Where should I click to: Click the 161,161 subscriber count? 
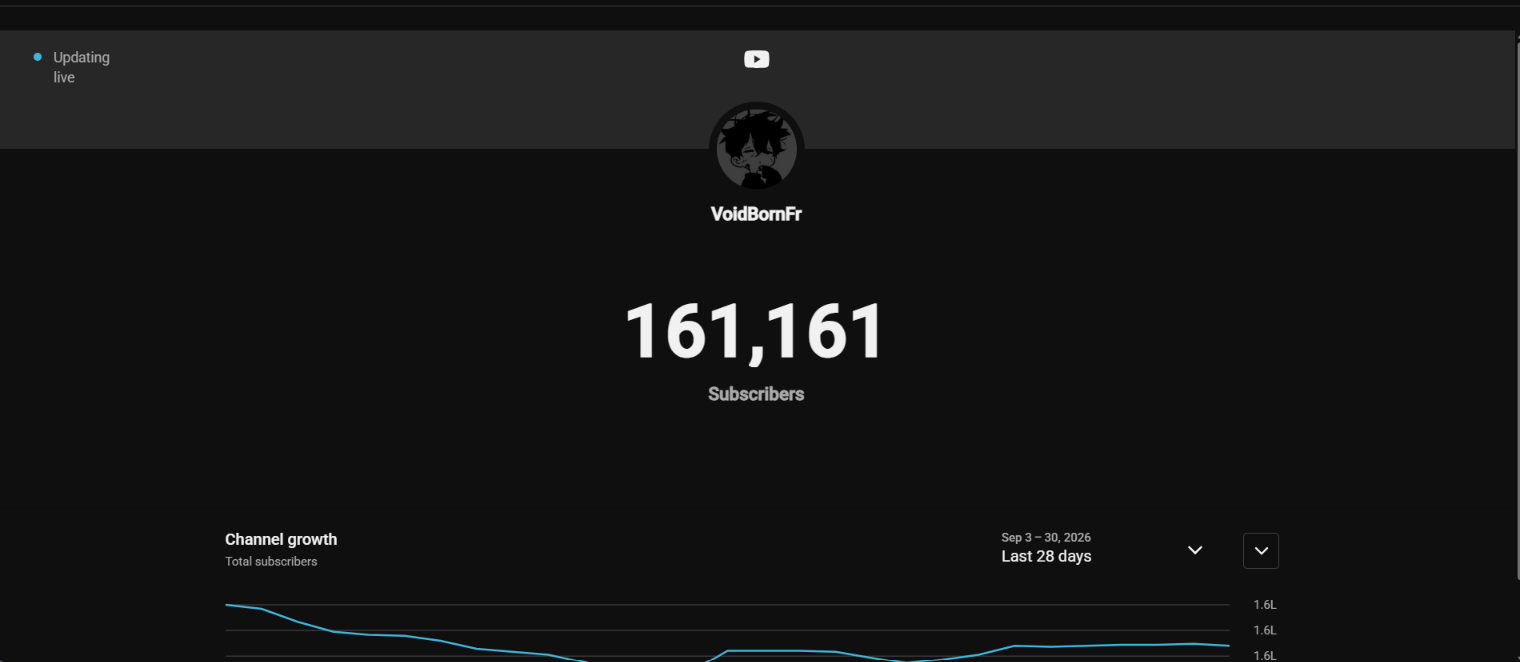[756, 332]
